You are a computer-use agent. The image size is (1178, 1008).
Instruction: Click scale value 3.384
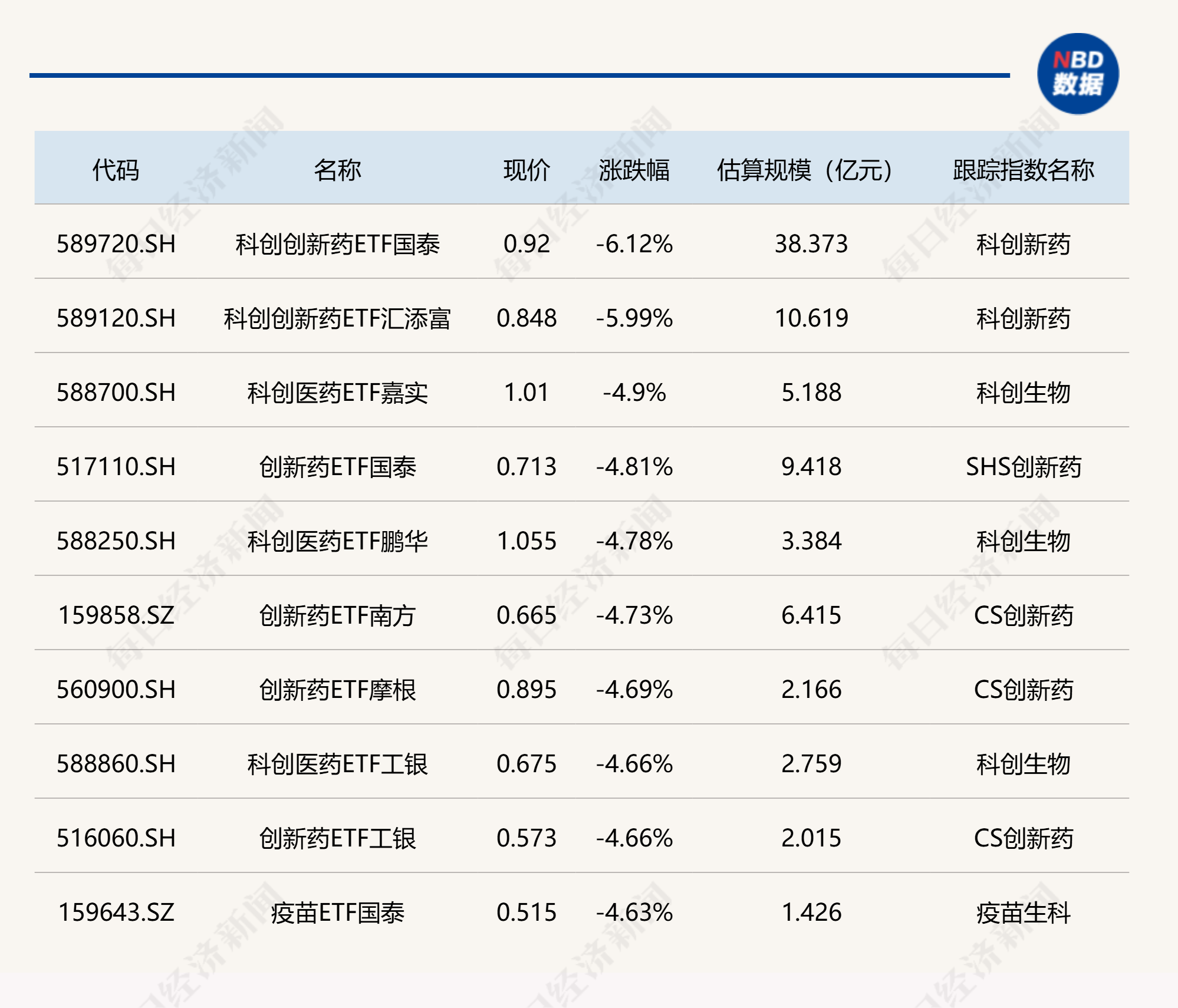coord(811,541)
